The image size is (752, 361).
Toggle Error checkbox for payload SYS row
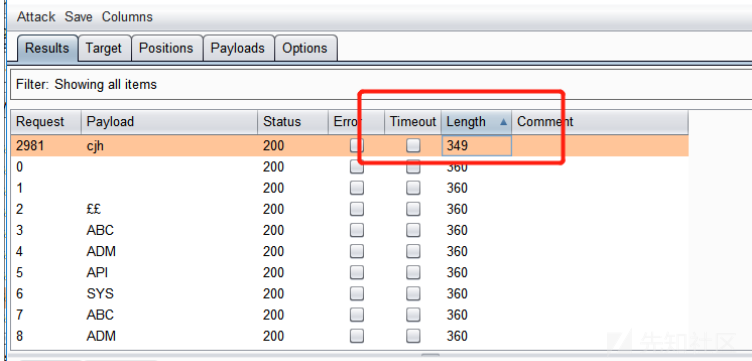tap(357, 293)
